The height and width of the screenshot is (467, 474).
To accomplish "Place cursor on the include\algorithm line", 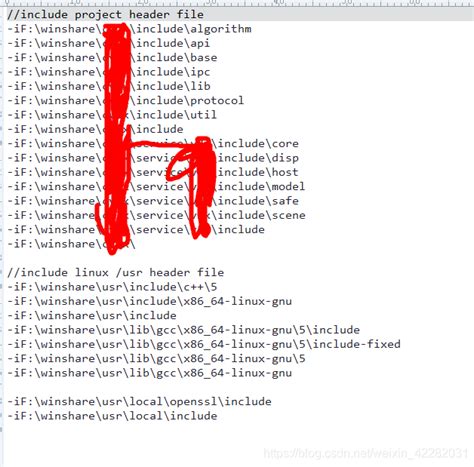I will 129,29.
